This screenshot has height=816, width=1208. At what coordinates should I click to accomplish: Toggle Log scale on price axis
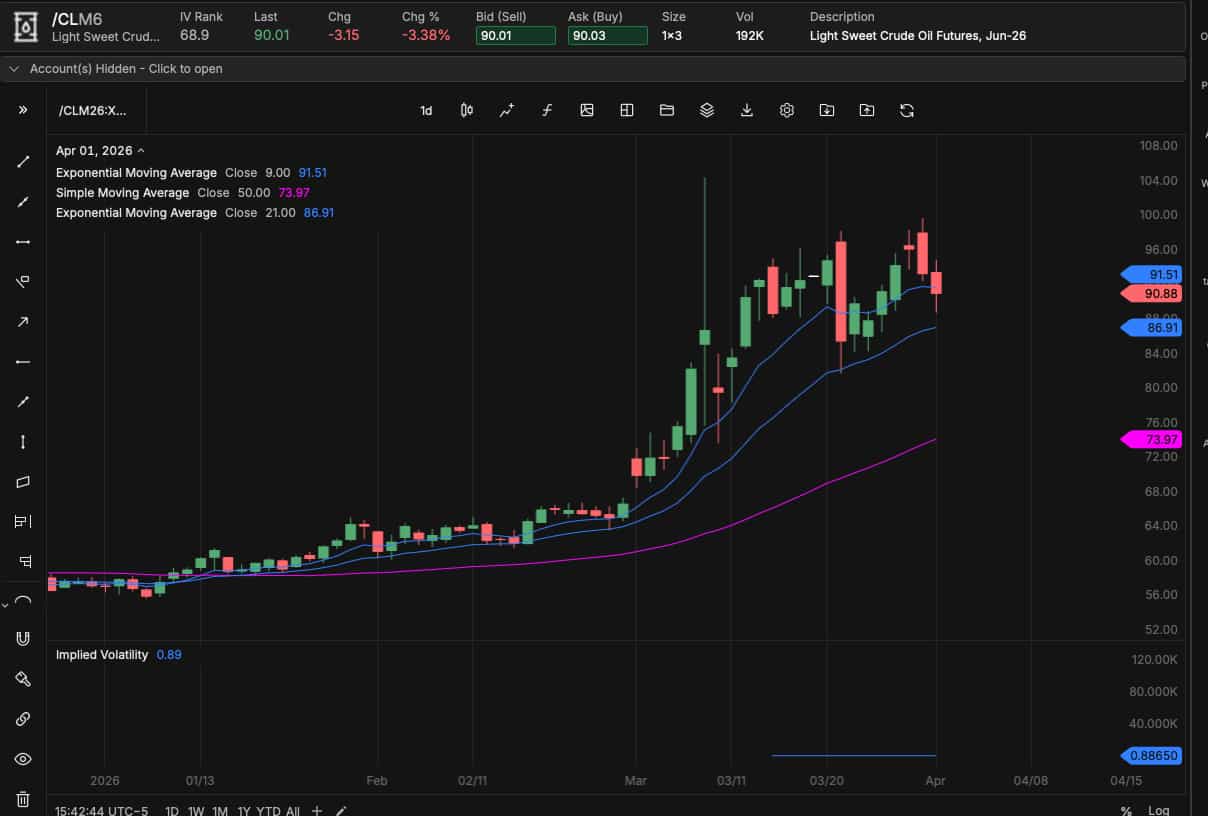click(x=1158, y=811)
